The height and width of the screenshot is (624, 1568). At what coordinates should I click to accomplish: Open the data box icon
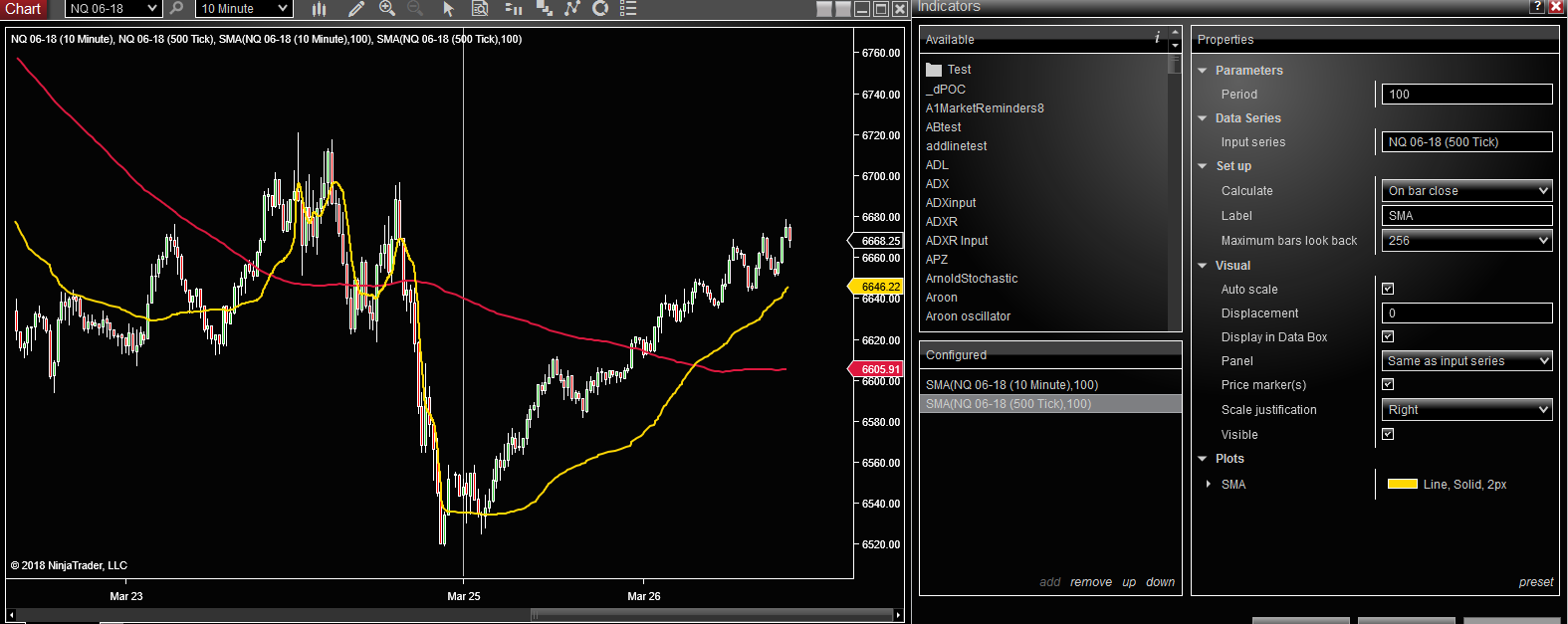click(480, 8)
